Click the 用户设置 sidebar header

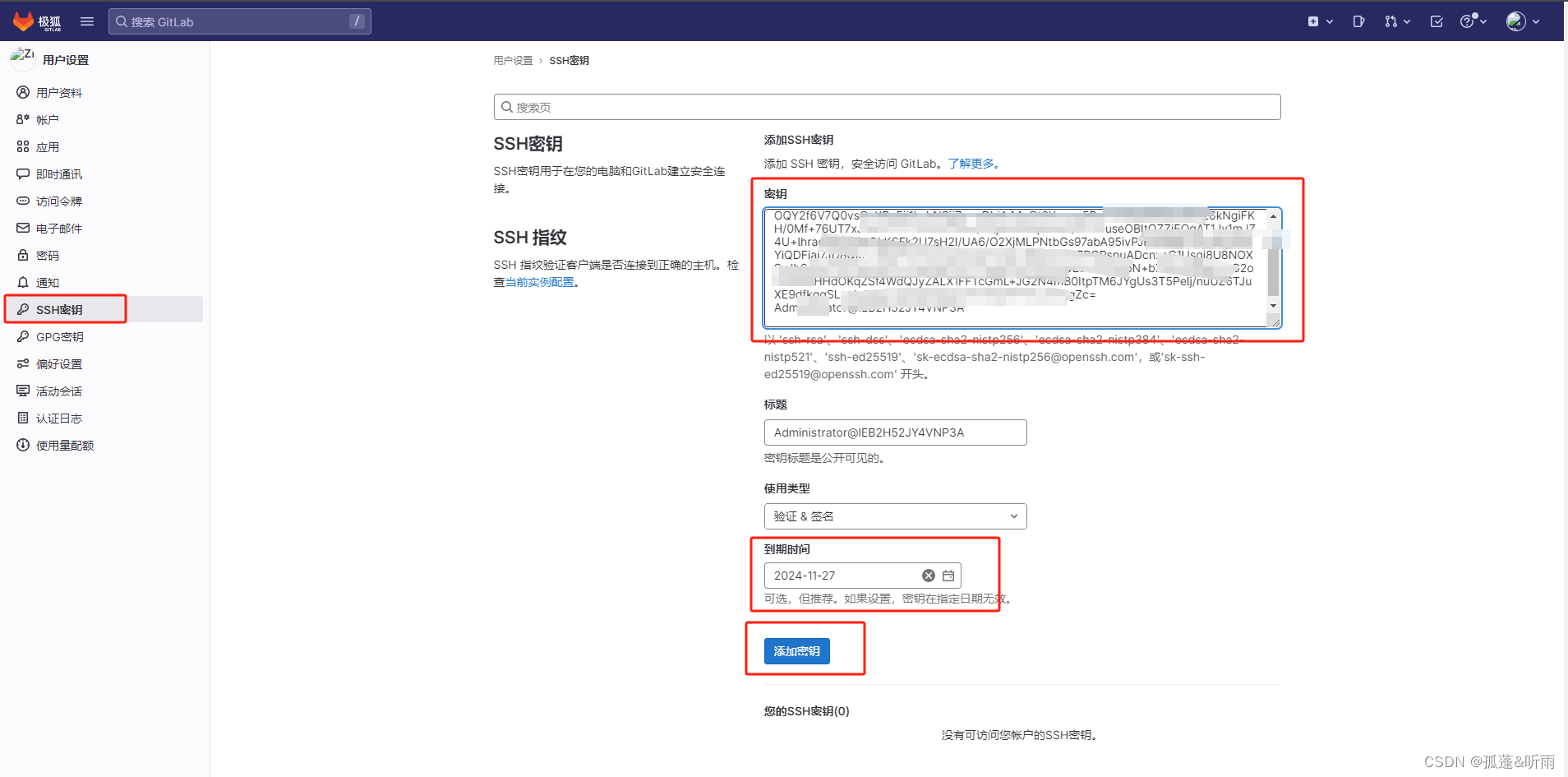pos(66,60)
